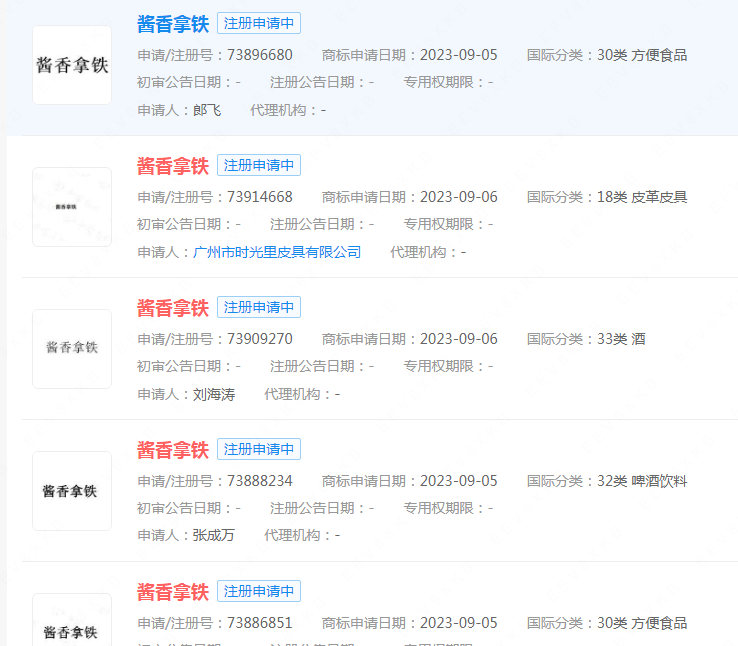Click applicant name 张成万
The height and width of the screenshot is (646, 738).
click(x=214, y=535)
